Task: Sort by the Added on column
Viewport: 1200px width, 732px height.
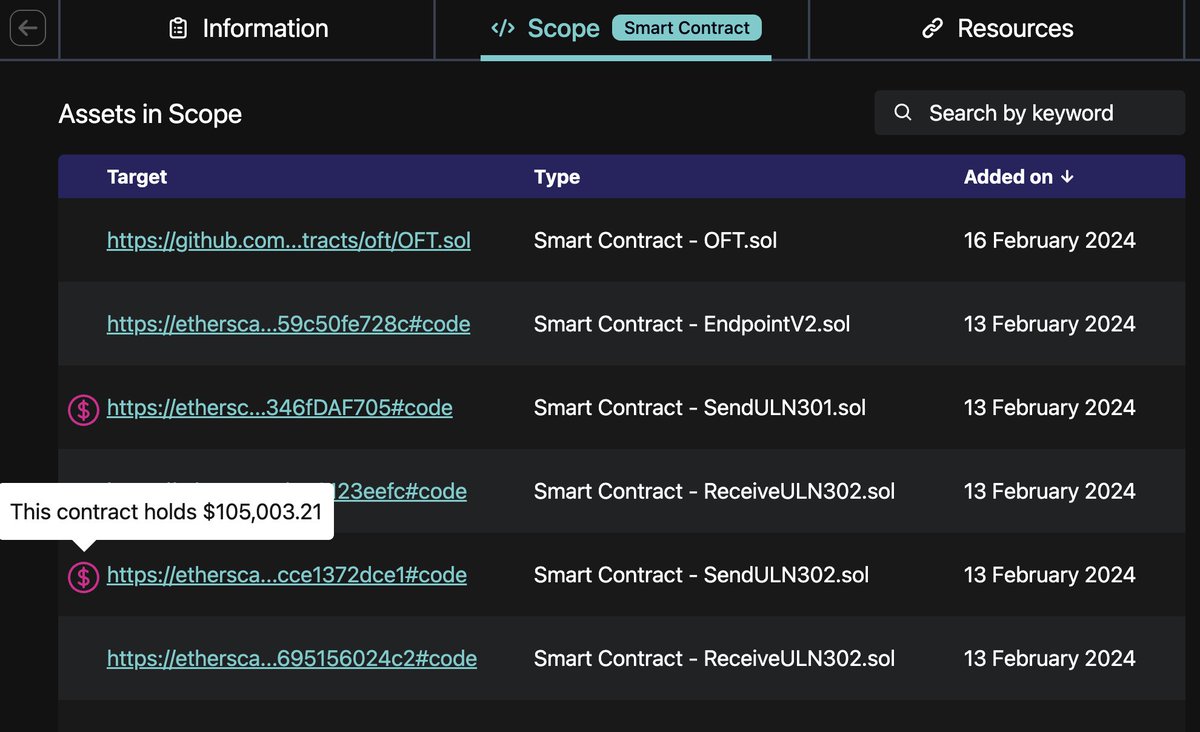Action: click(x=1018, y=177)
